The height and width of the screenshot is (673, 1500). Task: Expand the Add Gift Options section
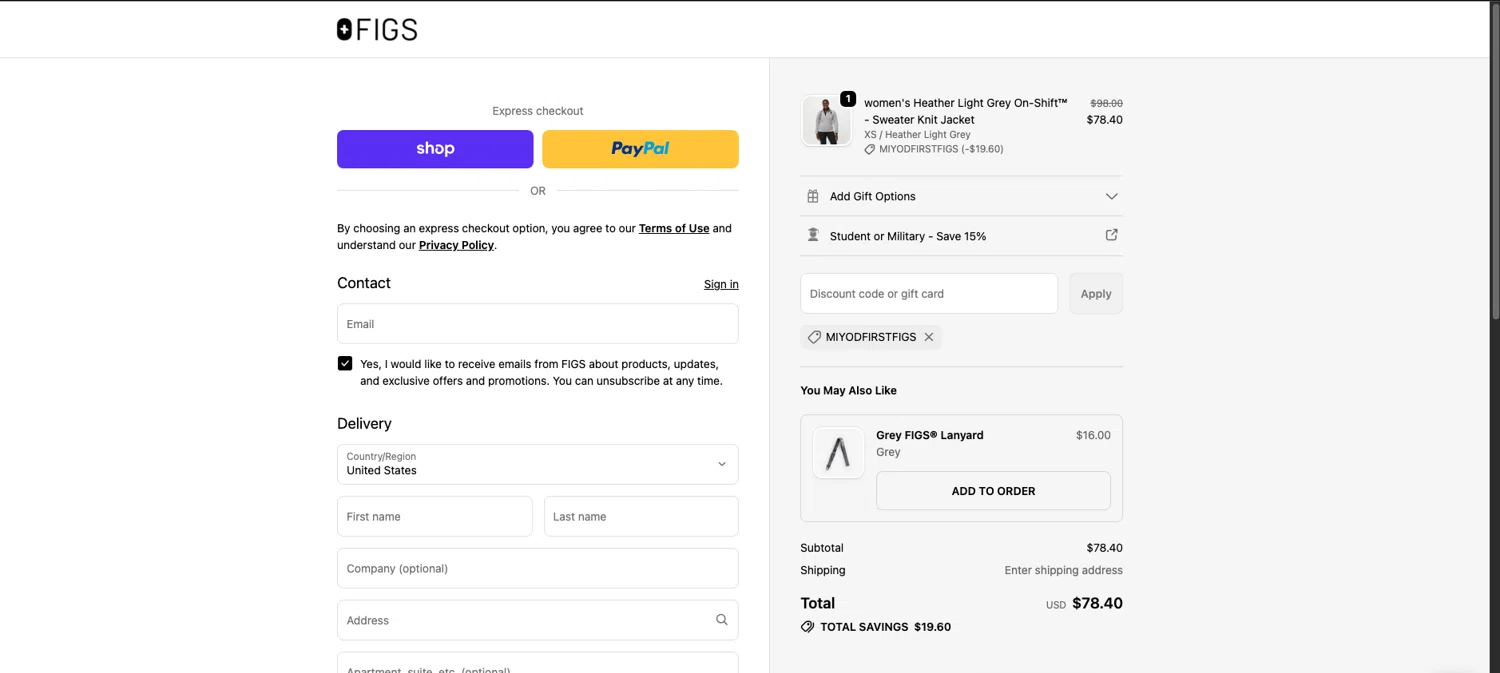pos(1111,196)
